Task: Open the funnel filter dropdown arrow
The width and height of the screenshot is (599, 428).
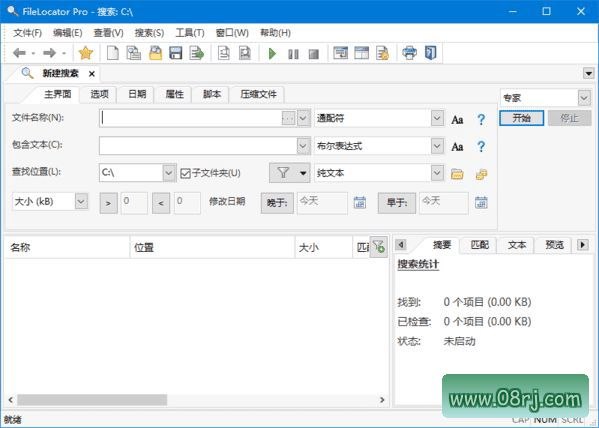Action: coord(303,173)
